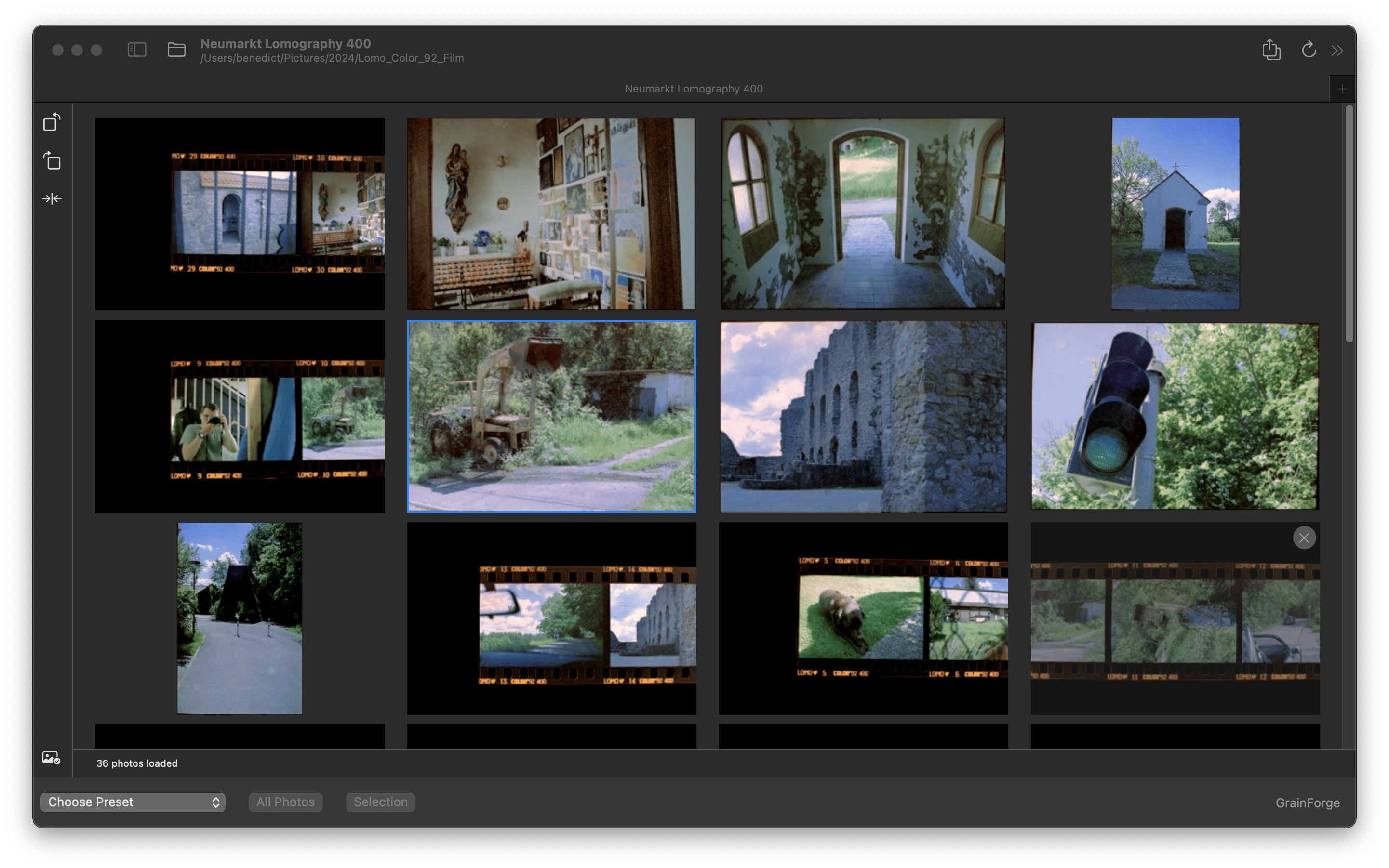Click the Selection button
Viewport: 1389px width, 868px height.
pyautogui.click(x=380, y=802)
